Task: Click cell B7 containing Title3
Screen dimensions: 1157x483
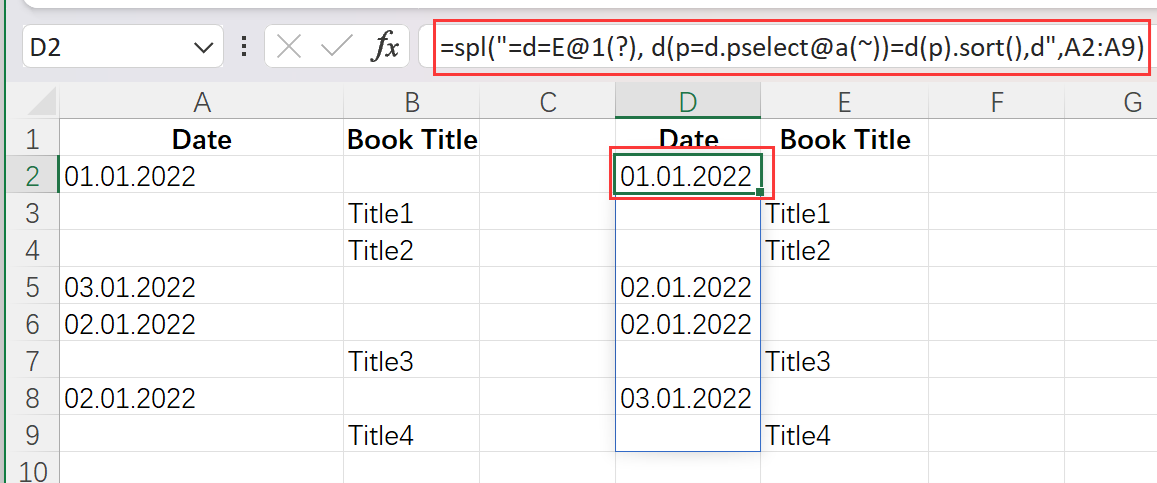Action: (411, 362)
